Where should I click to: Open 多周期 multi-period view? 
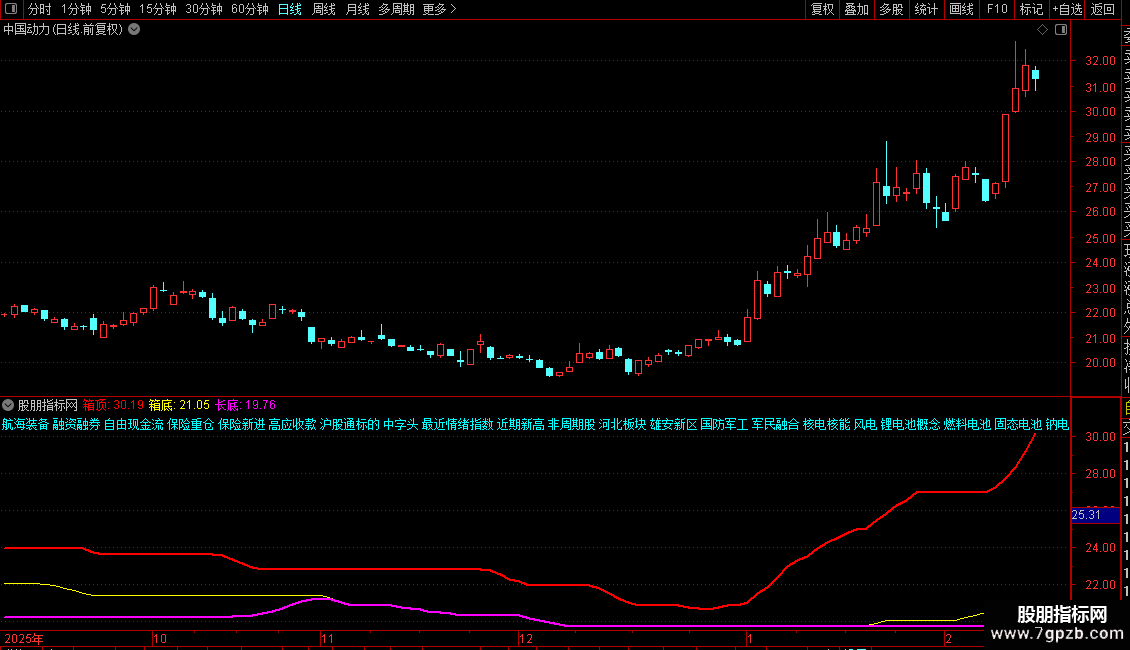(396, 9)
